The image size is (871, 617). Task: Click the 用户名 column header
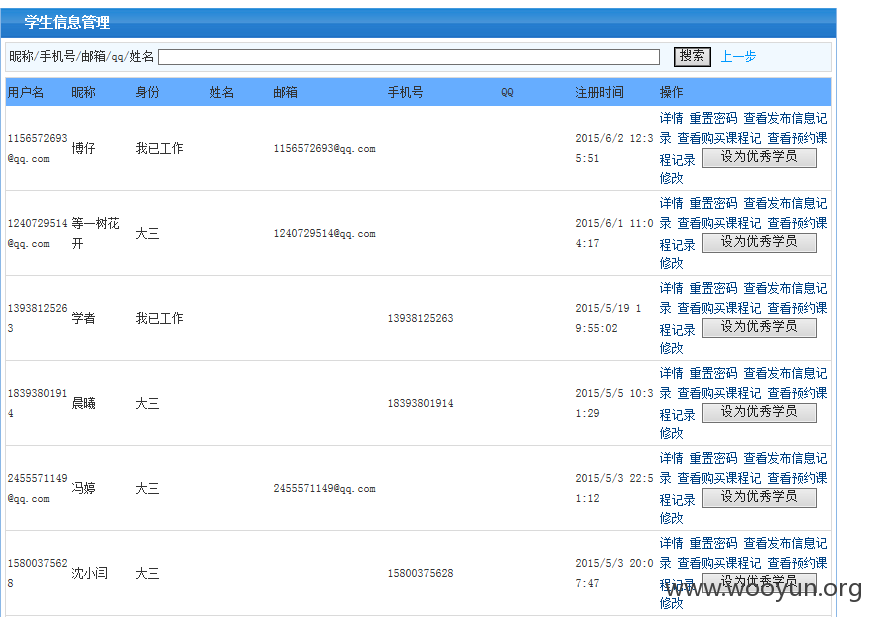(26, 92)
